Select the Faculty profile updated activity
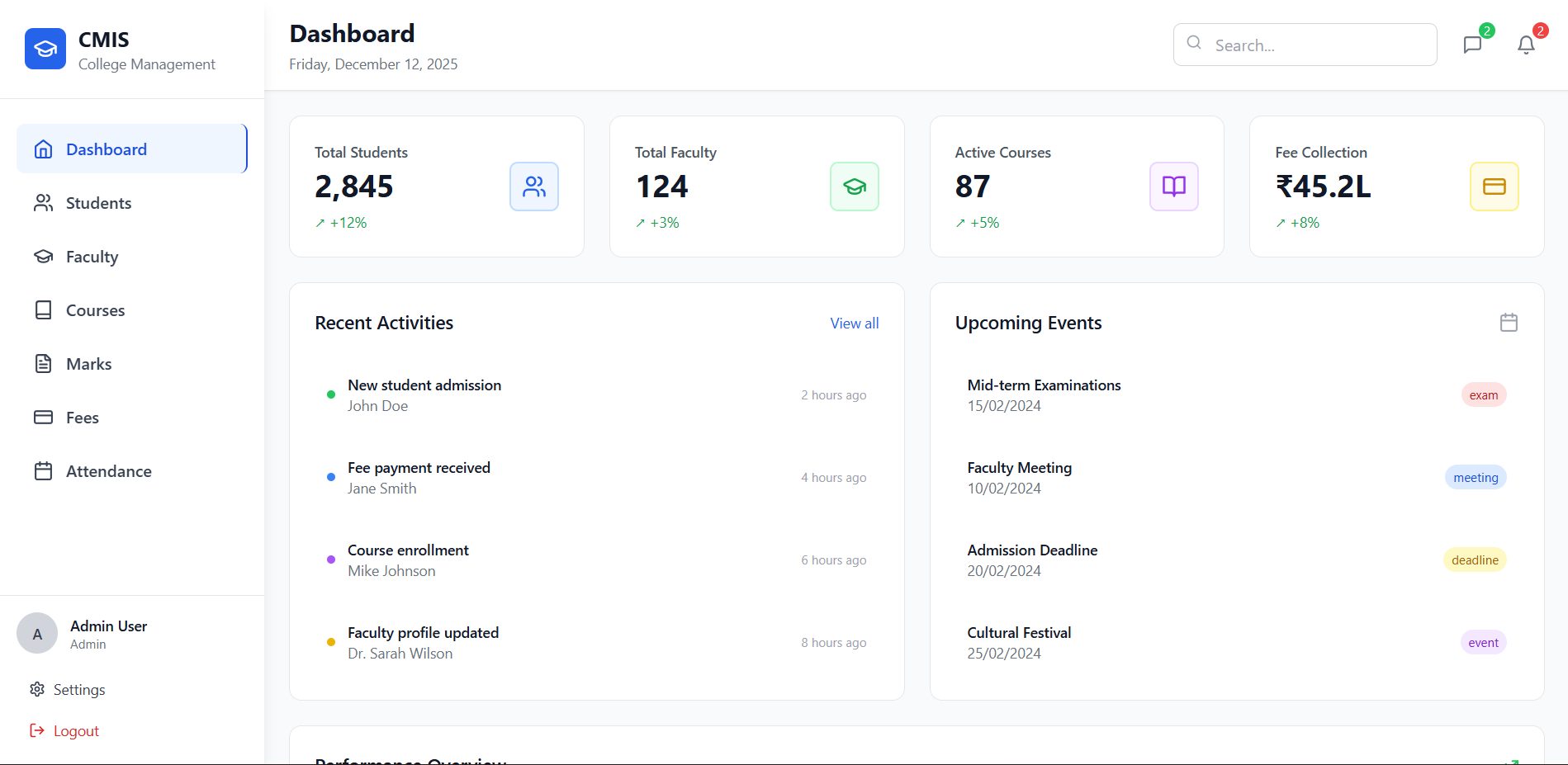The height and width of the screenshot is (765, 1568). [597, 643]
